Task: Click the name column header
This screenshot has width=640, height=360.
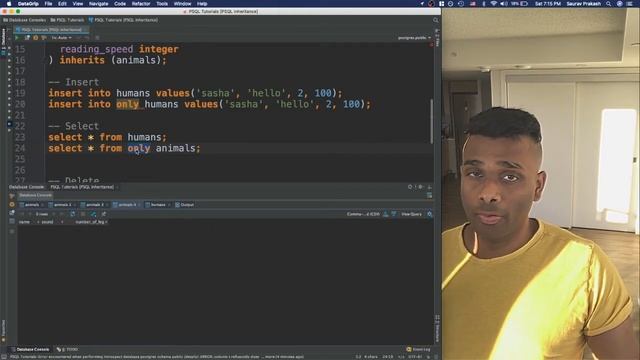Action: pyautogui.click(x=24, y=222)
